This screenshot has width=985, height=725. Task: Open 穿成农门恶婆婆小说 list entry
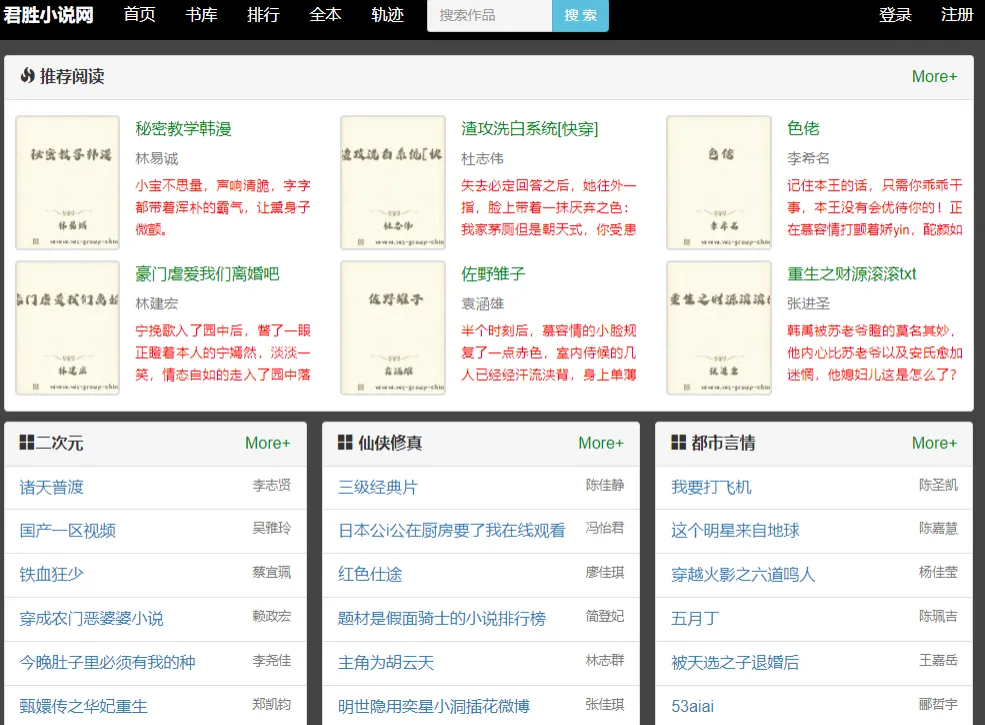click(x=92, y=618)
